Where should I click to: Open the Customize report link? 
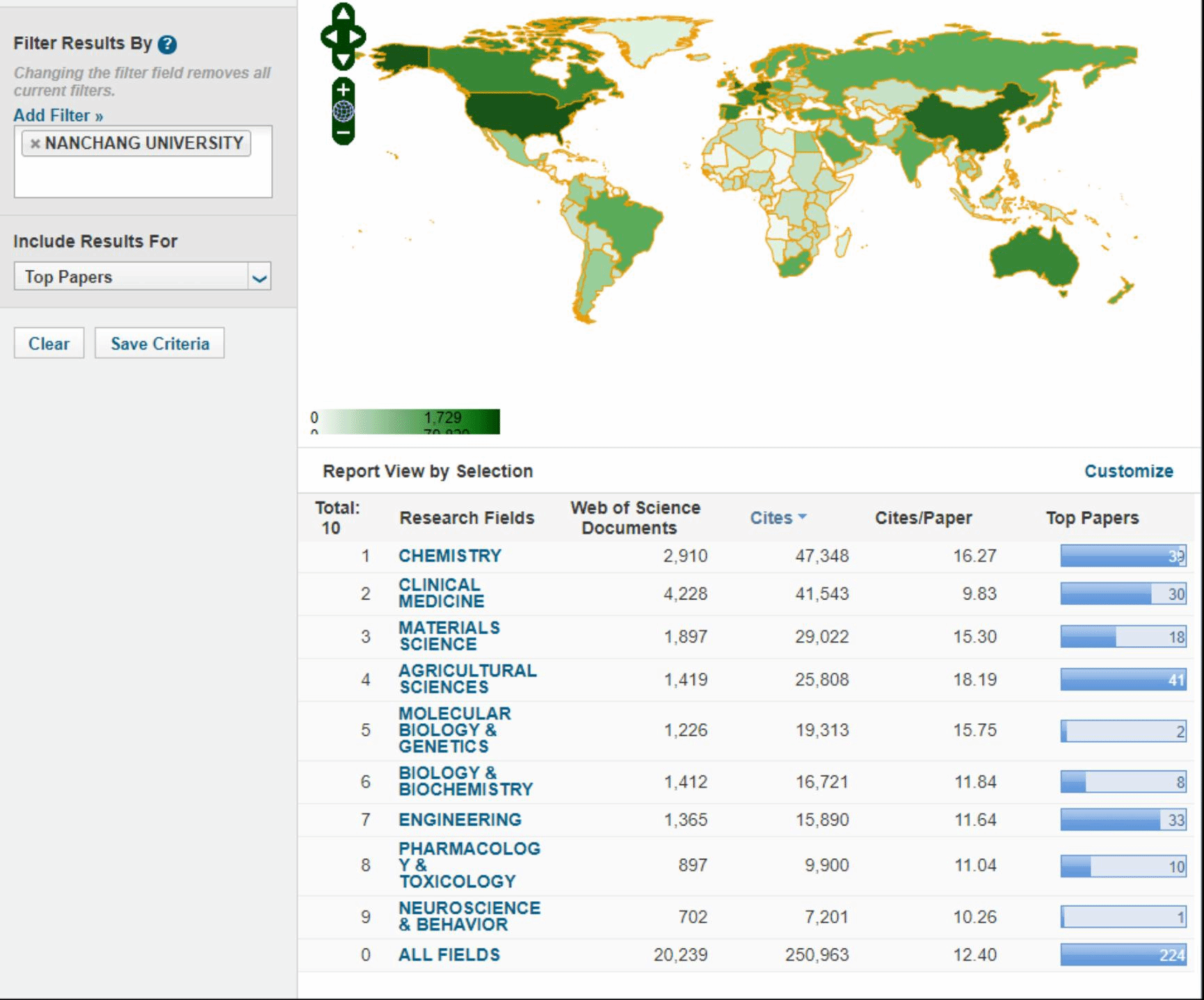[1128, 471]
